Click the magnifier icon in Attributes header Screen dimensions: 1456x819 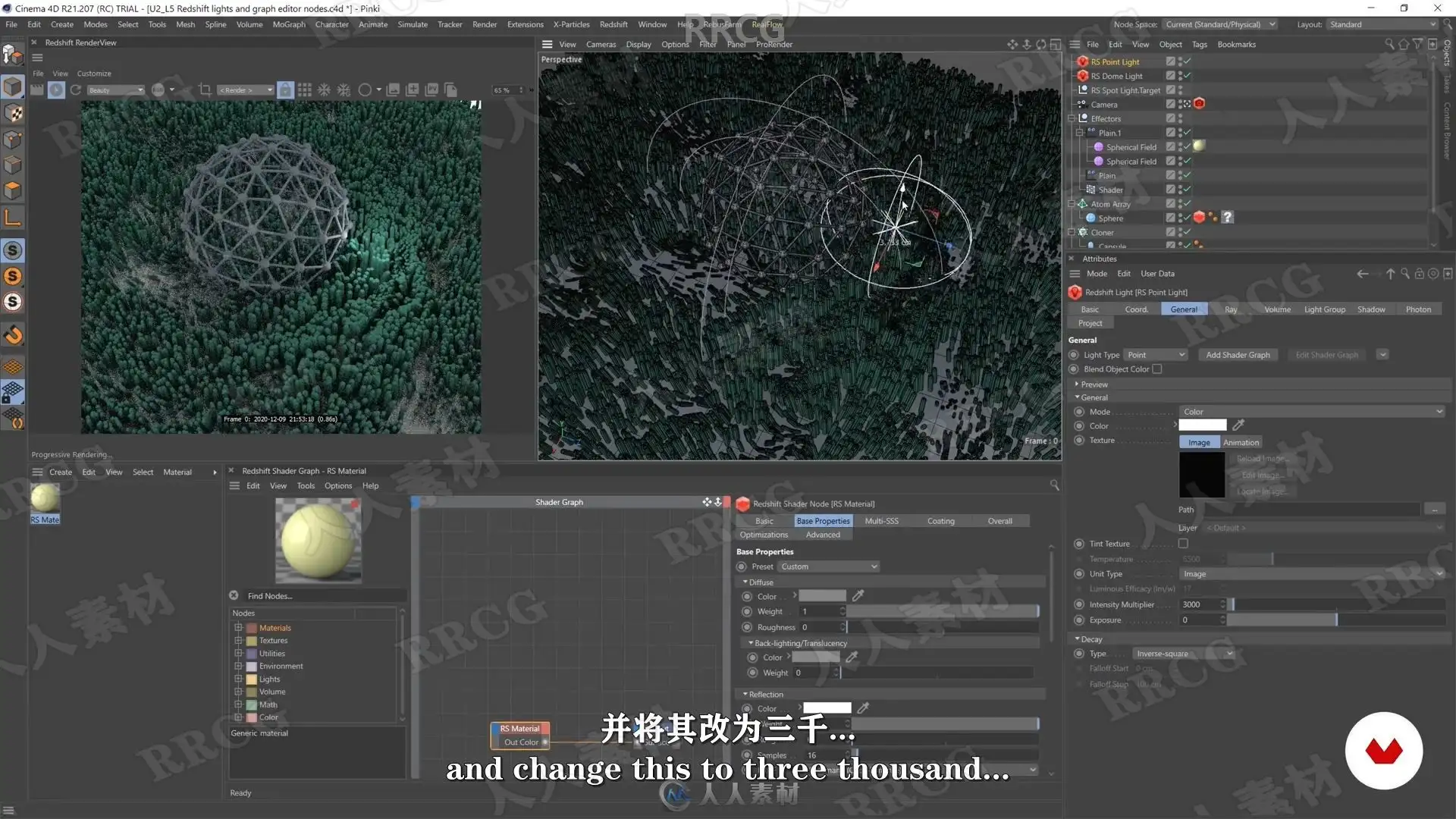pos(1405,274)
